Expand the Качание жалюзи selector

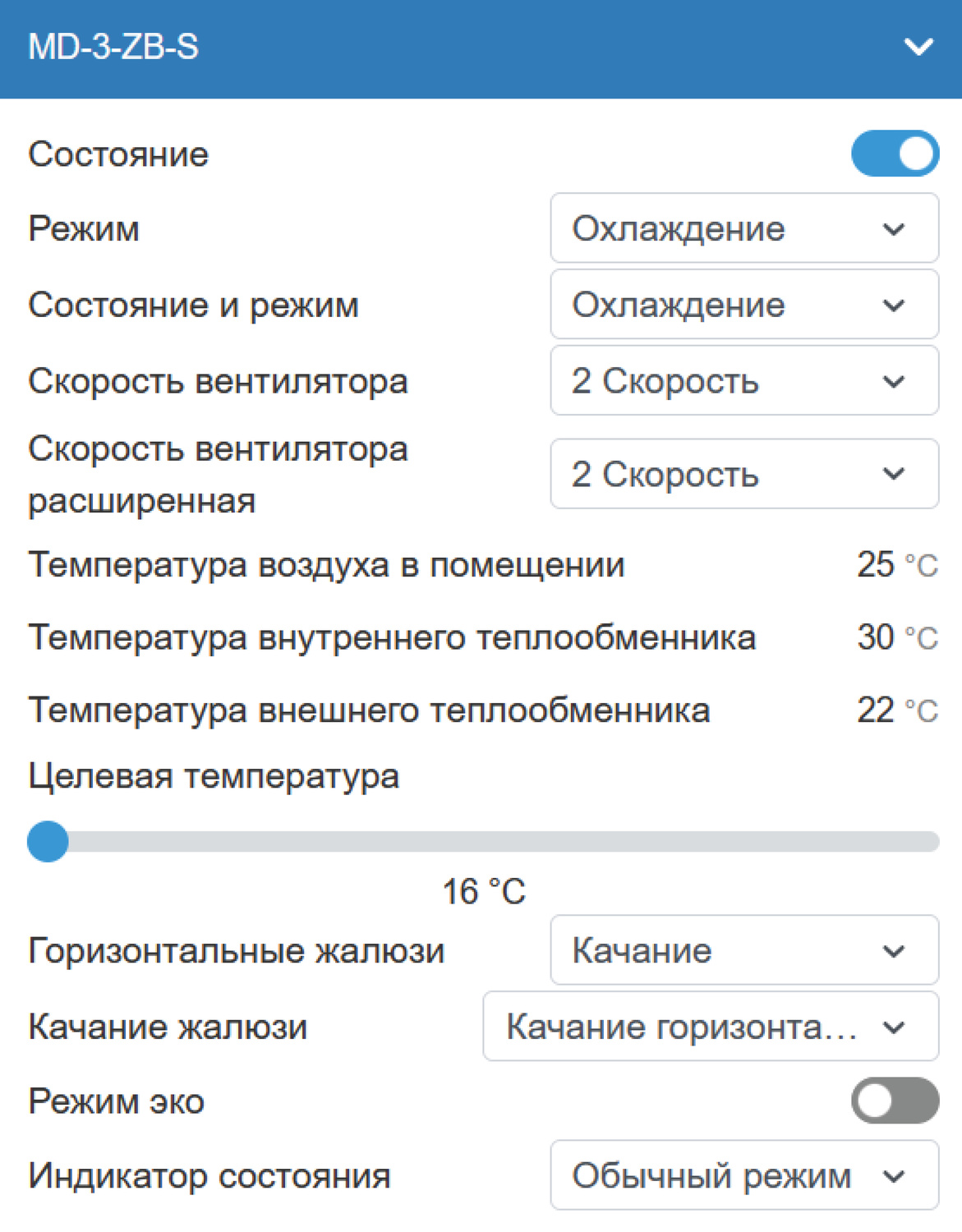point(710,1027)
